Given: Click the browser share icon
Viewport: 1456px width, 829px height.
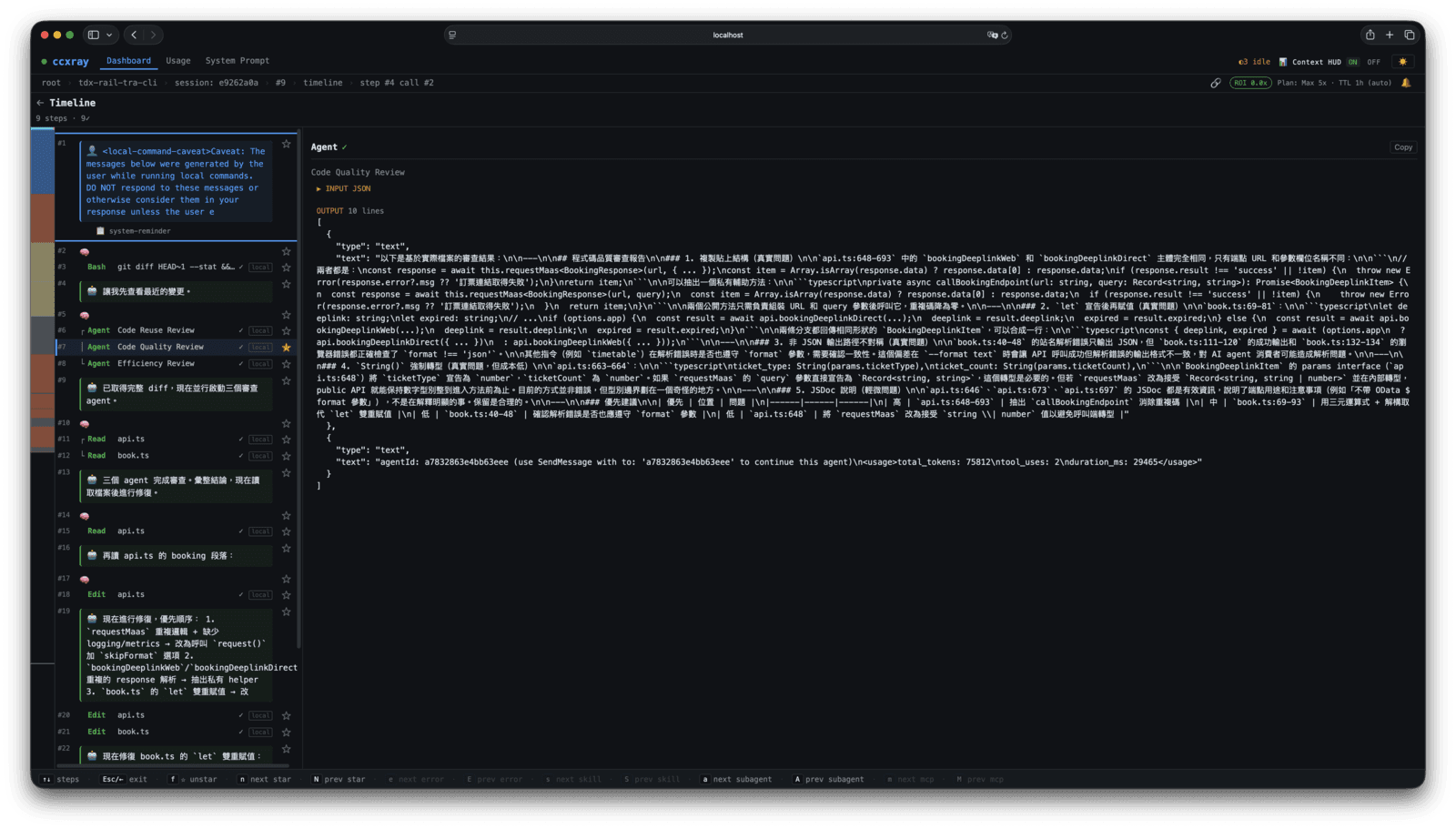Looking at the screenshot, I should click(1370, 35).
